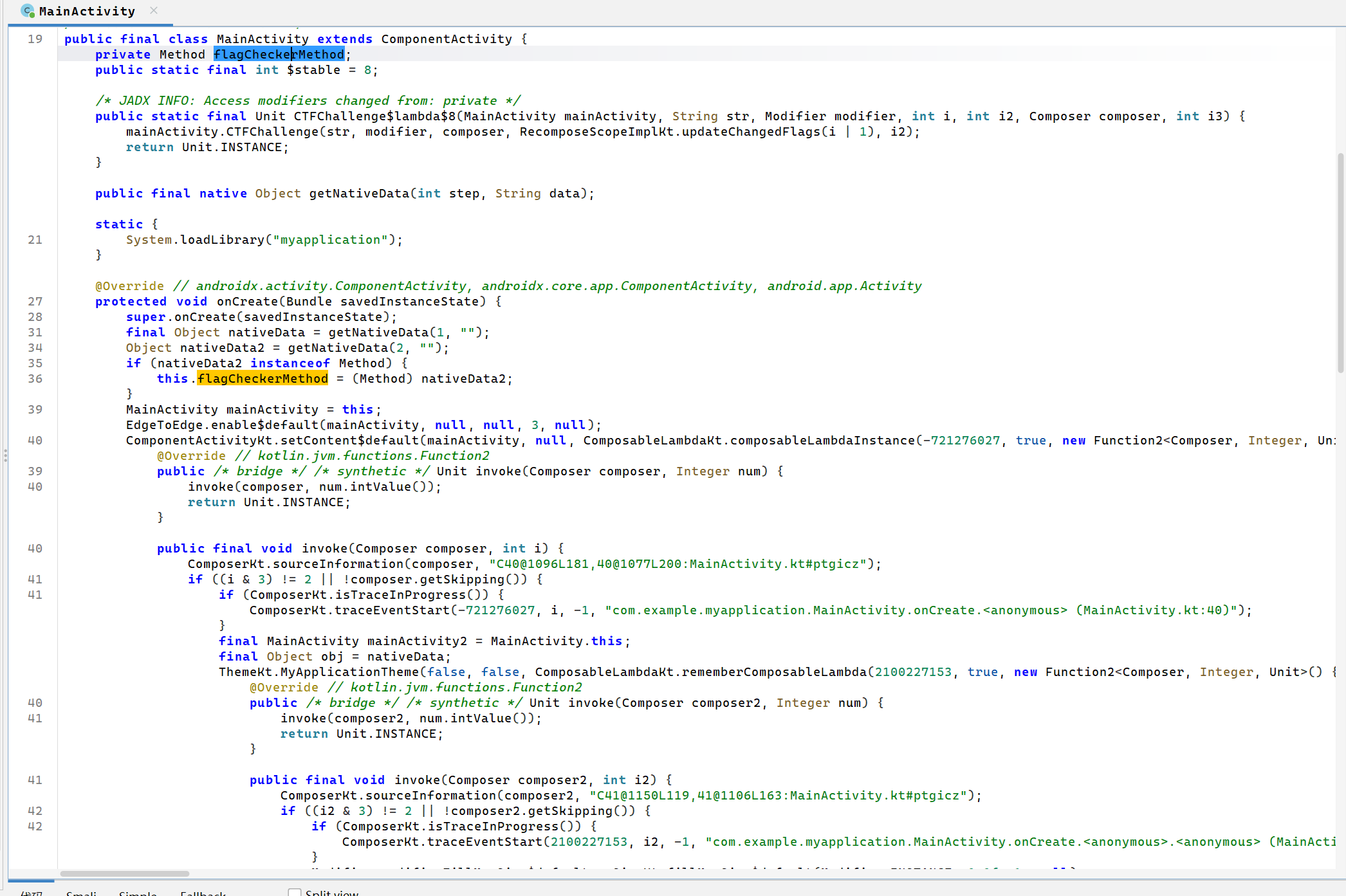Click the CTFChallenge$lambda$8 method name
Viewport: 1346px width, 896px height.
click(x=374, y=116)
